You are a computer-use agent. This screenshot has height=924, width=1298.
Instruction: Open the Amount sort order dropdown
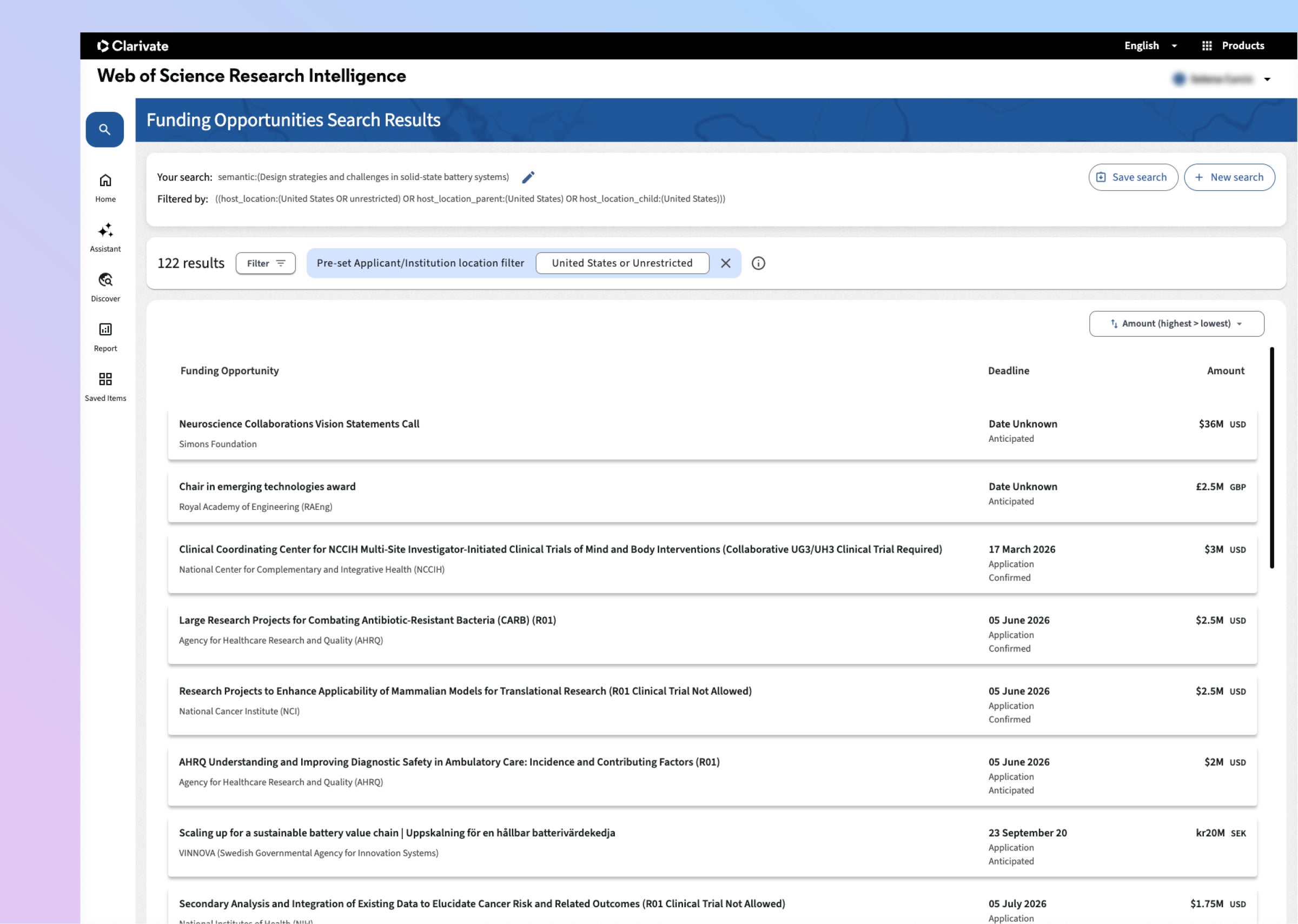click(x=1176, y=324)
